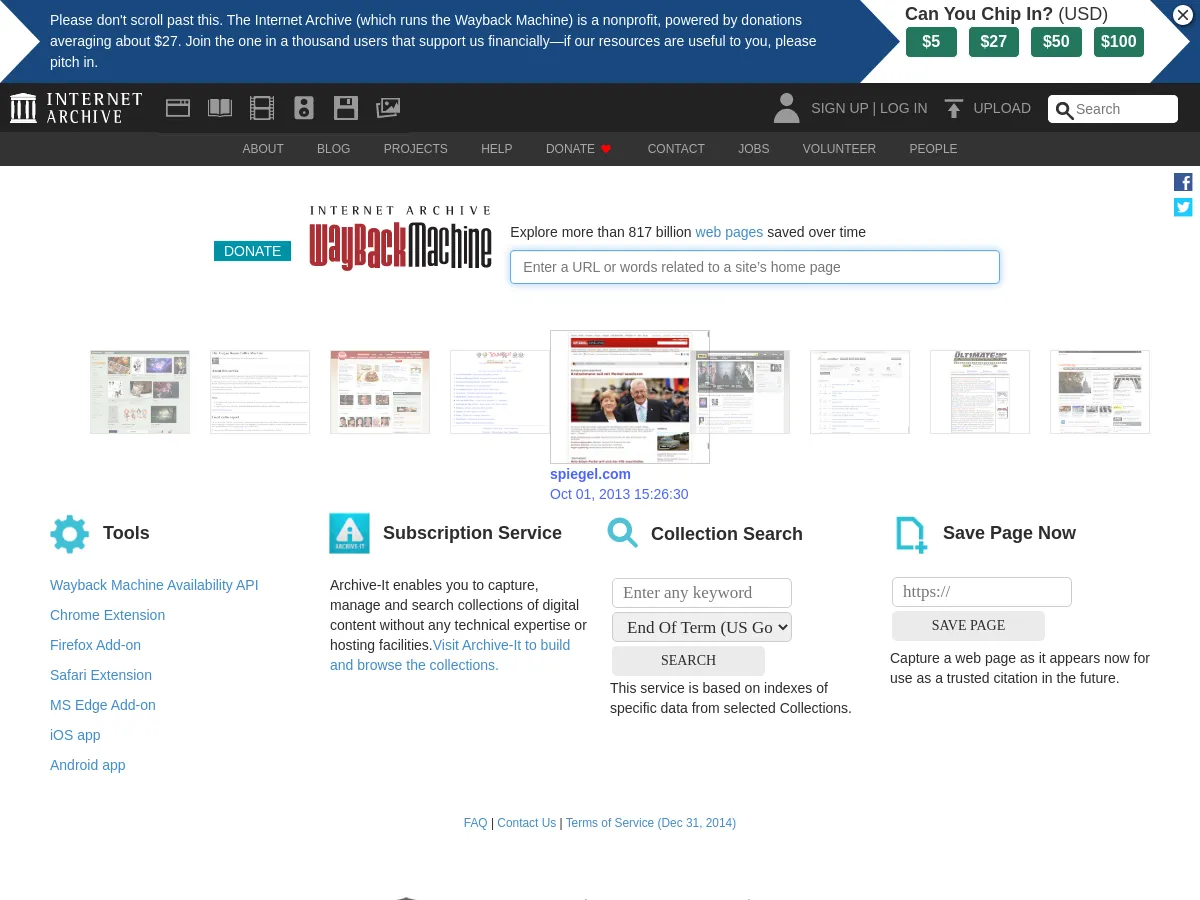Open the Images collection icon
The image size is (1200, 900).
(388, 107)
